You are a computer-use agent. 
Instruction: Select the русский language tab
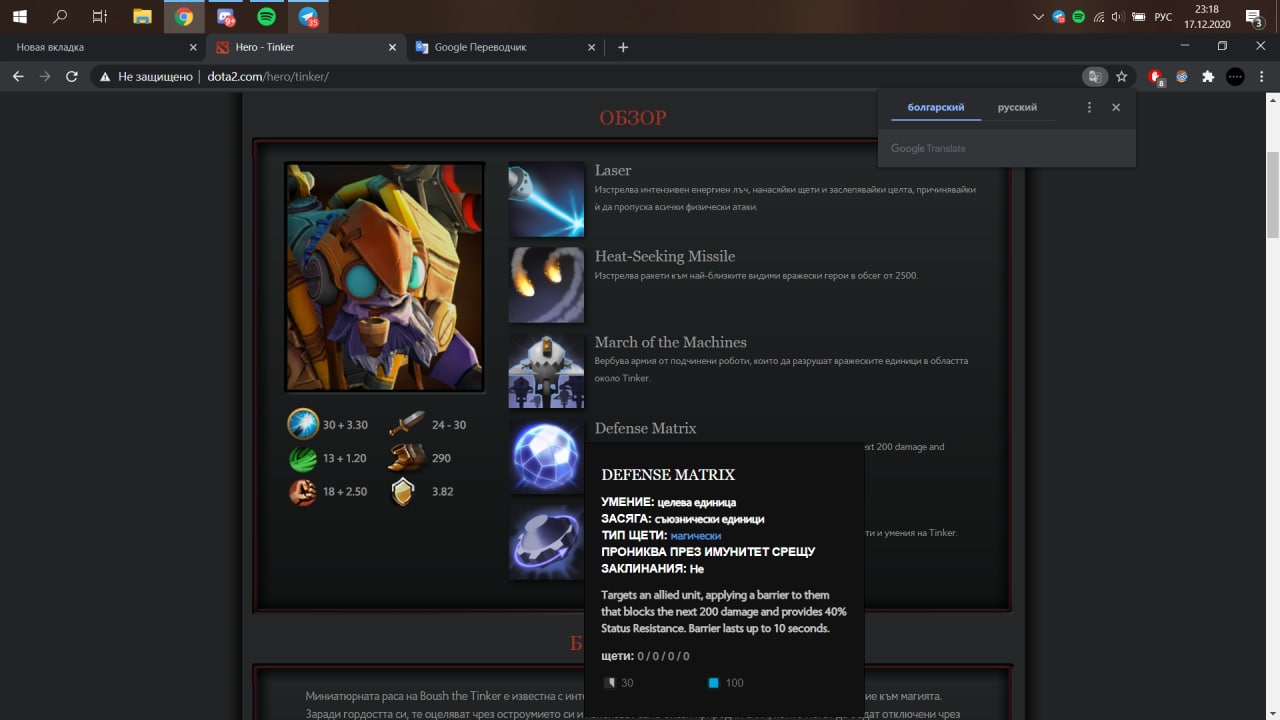pyautogui.click(x=1017, y=107)
